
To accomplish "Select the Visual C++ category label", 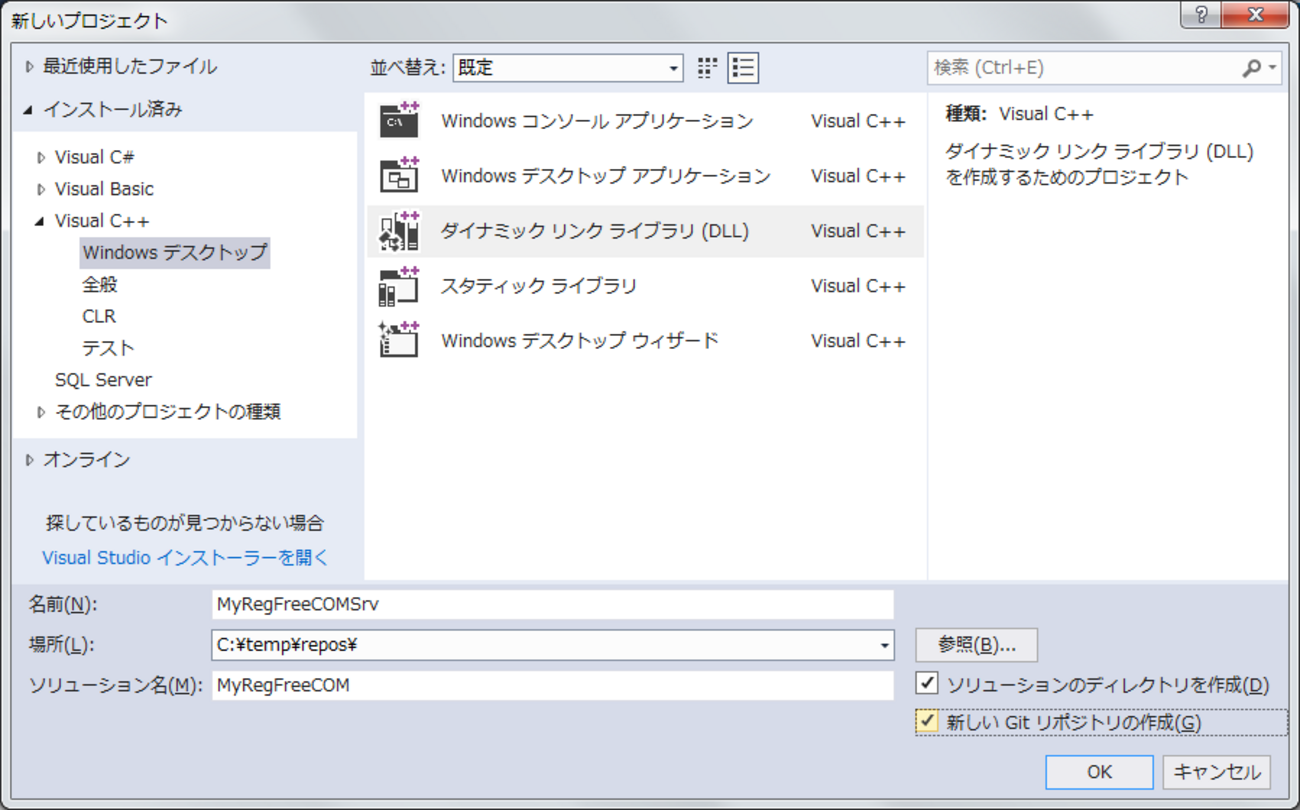I will [x=102, y=221].
